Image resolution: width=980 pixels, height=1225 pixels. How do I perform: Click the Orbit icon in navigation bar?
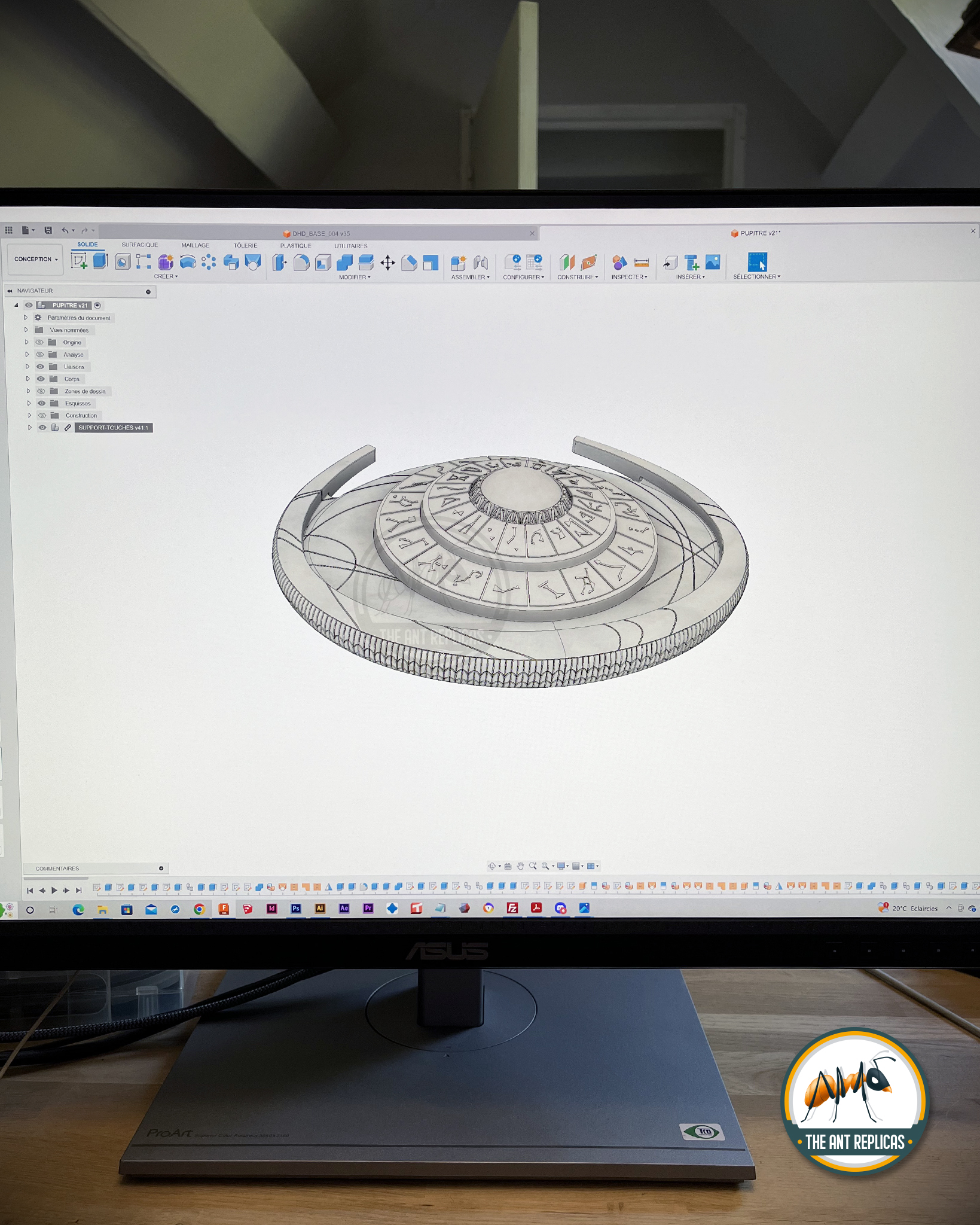[492, 866]
